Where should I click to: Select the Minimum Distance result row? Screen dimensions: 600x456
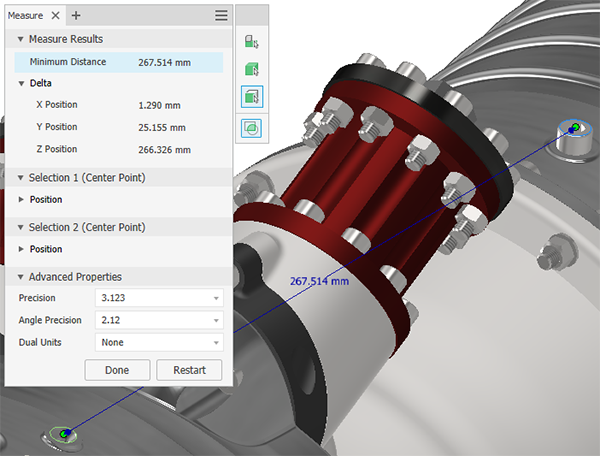[119, 62]
